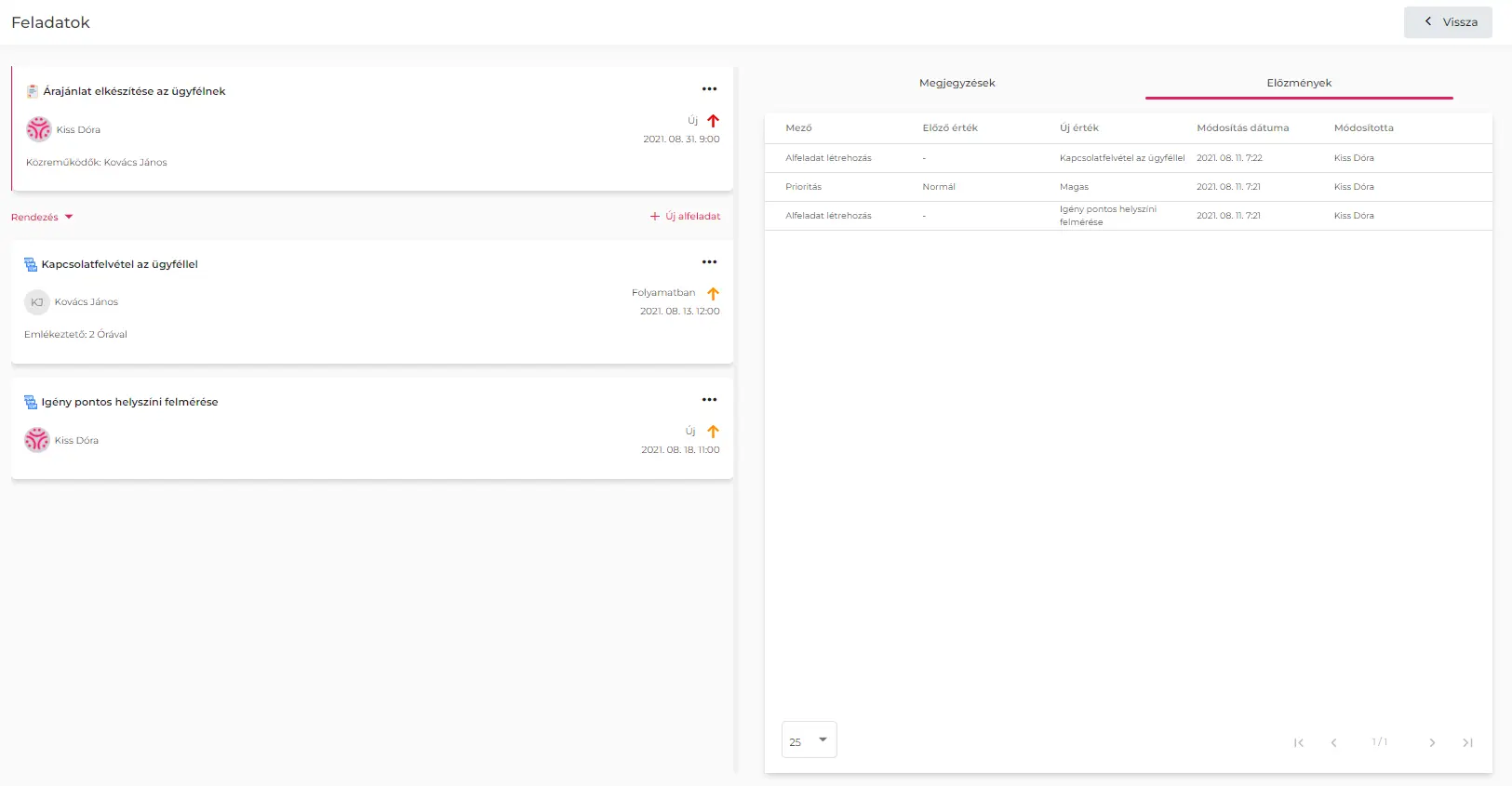The image size is (1512, 786).
Task: Jump to the first history page
Action: (x=1299, y=742)
